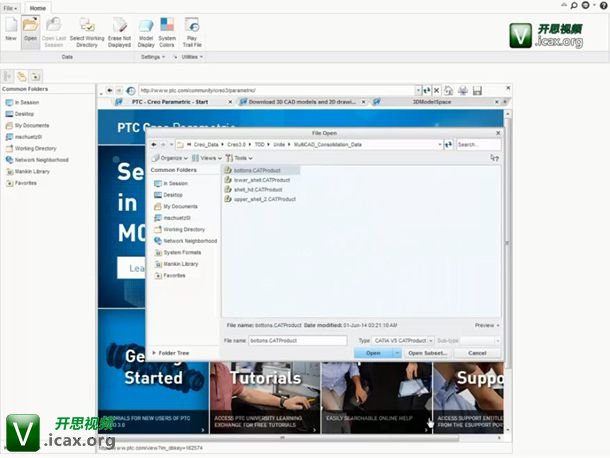Click MultiCAD_Consolidation_Data path segment
The image size is (610, 458).
coord(328,144)
